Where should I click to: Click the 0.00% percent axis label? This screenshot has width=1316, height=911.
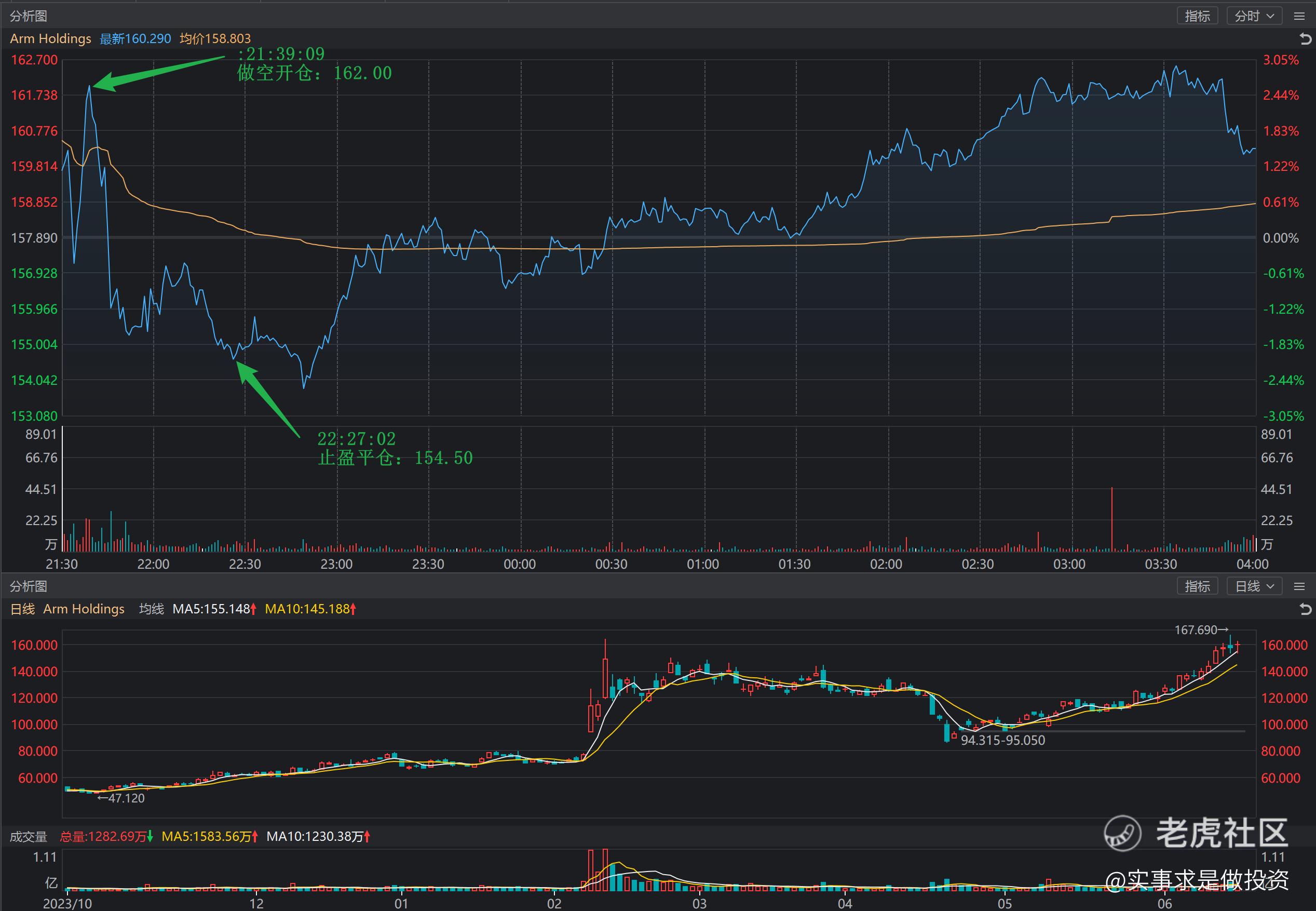click(1281, 237)
